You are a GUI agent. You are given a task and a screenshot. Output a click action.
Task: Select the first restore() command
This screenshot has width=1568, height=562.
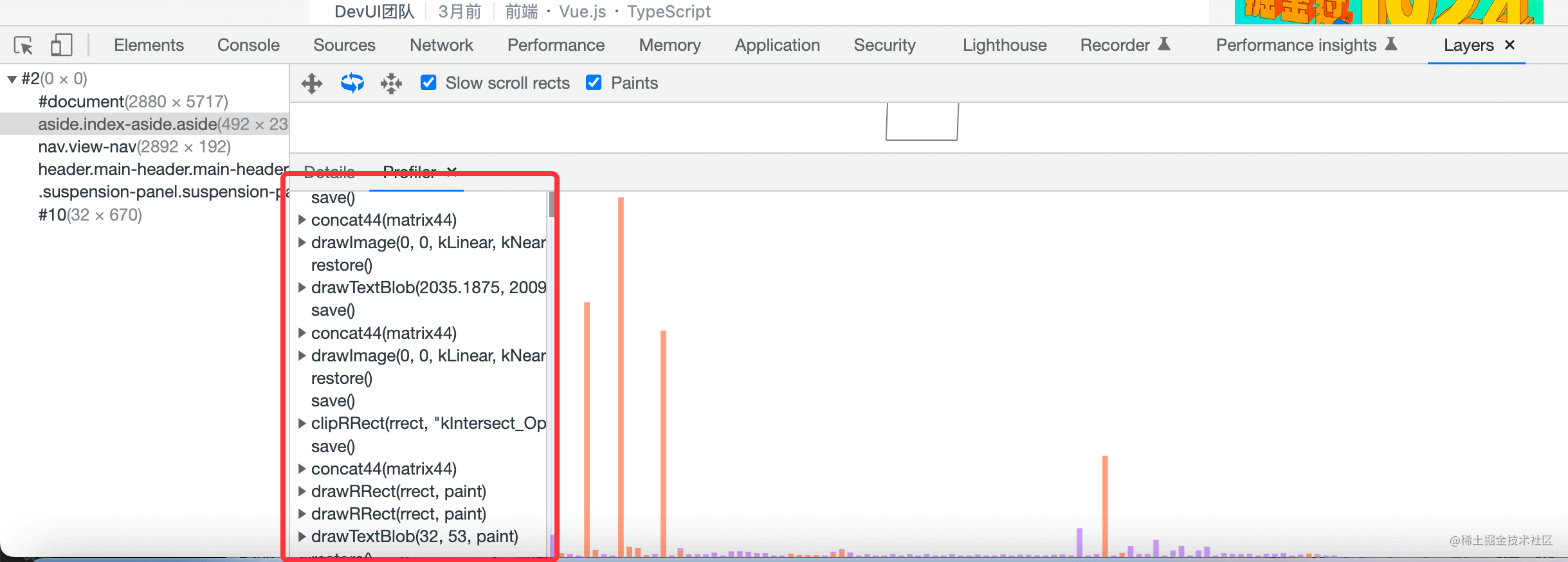pos(342,265)
